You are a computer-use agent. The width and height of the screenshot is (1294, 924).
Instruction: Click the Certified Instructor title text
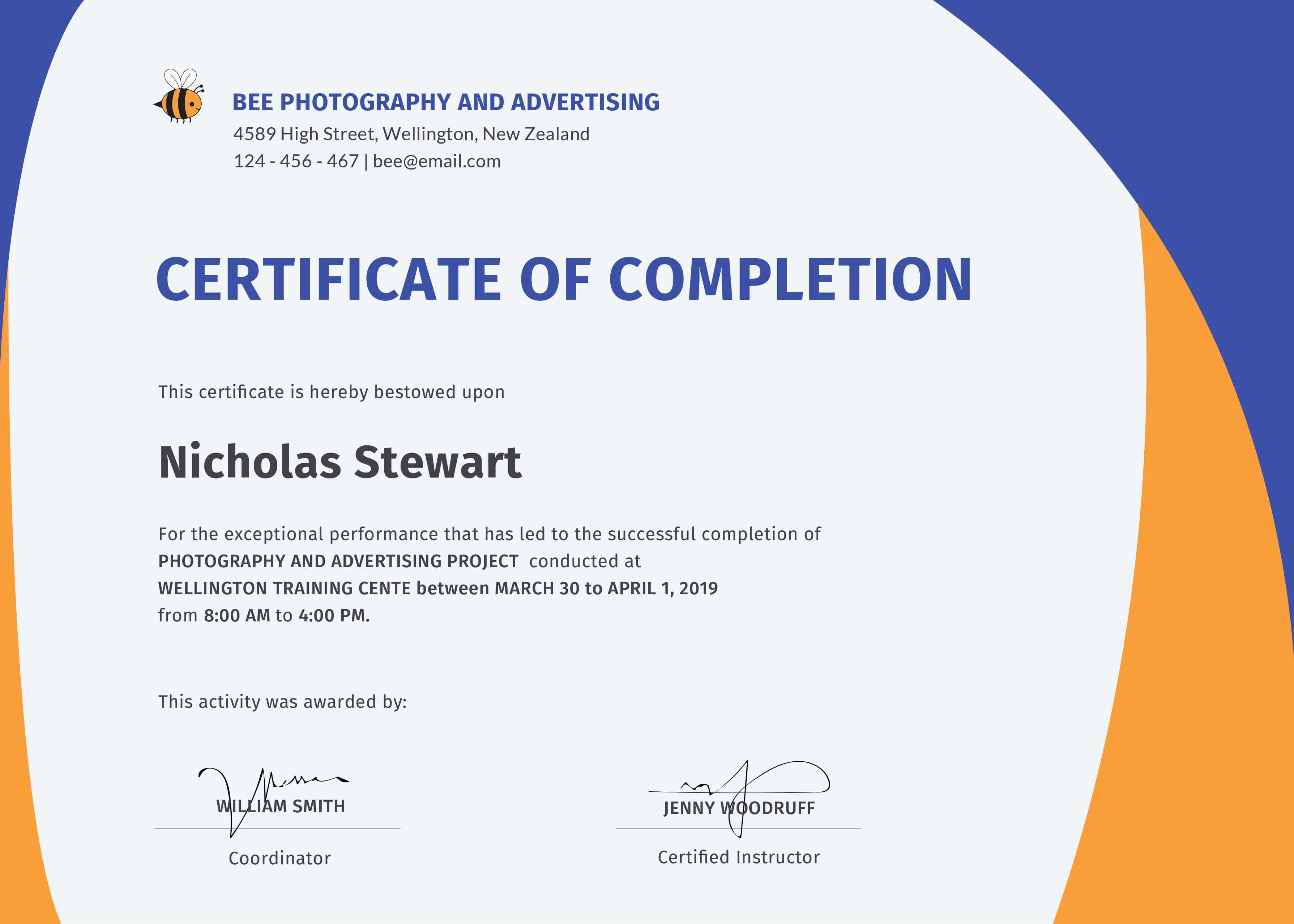739,857
